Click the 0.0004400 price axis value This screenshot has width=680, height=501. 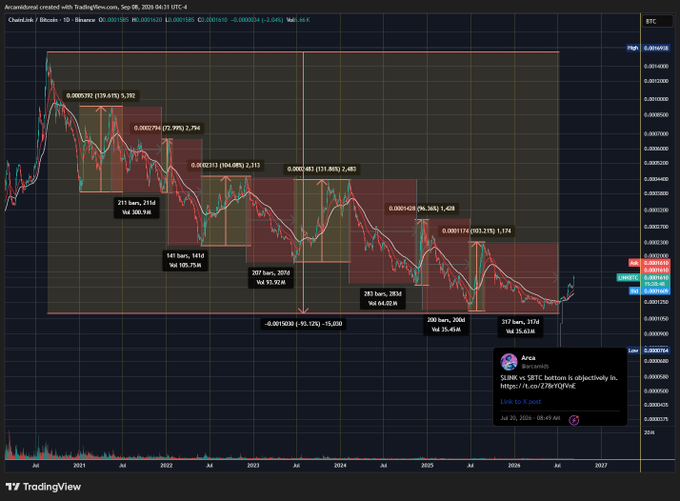pyautogui.click(x=656, y=179)
